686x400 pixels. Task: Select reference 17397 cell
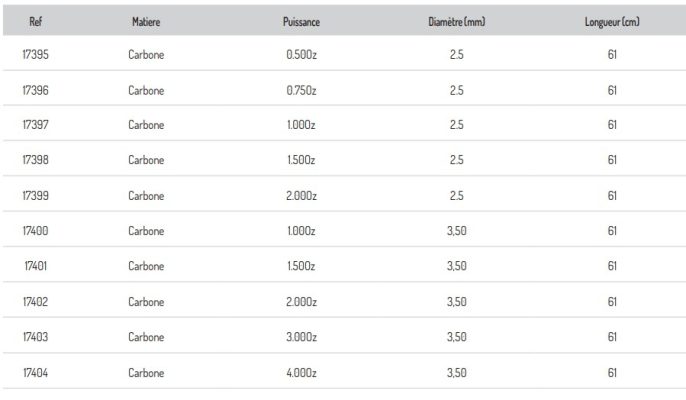click(35, 125)
